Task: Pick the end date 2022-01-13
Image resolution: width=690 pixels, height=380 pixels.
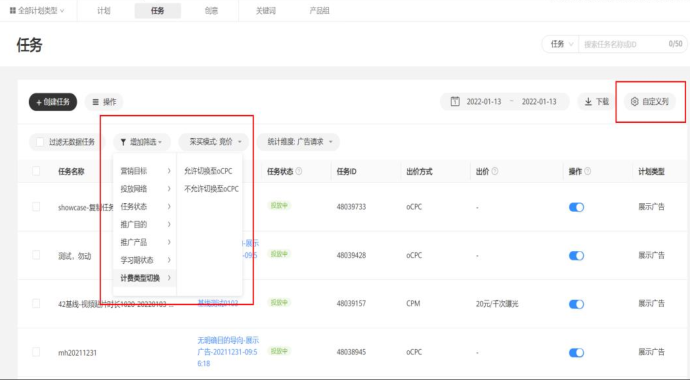Action: click(x=539, y=102)
